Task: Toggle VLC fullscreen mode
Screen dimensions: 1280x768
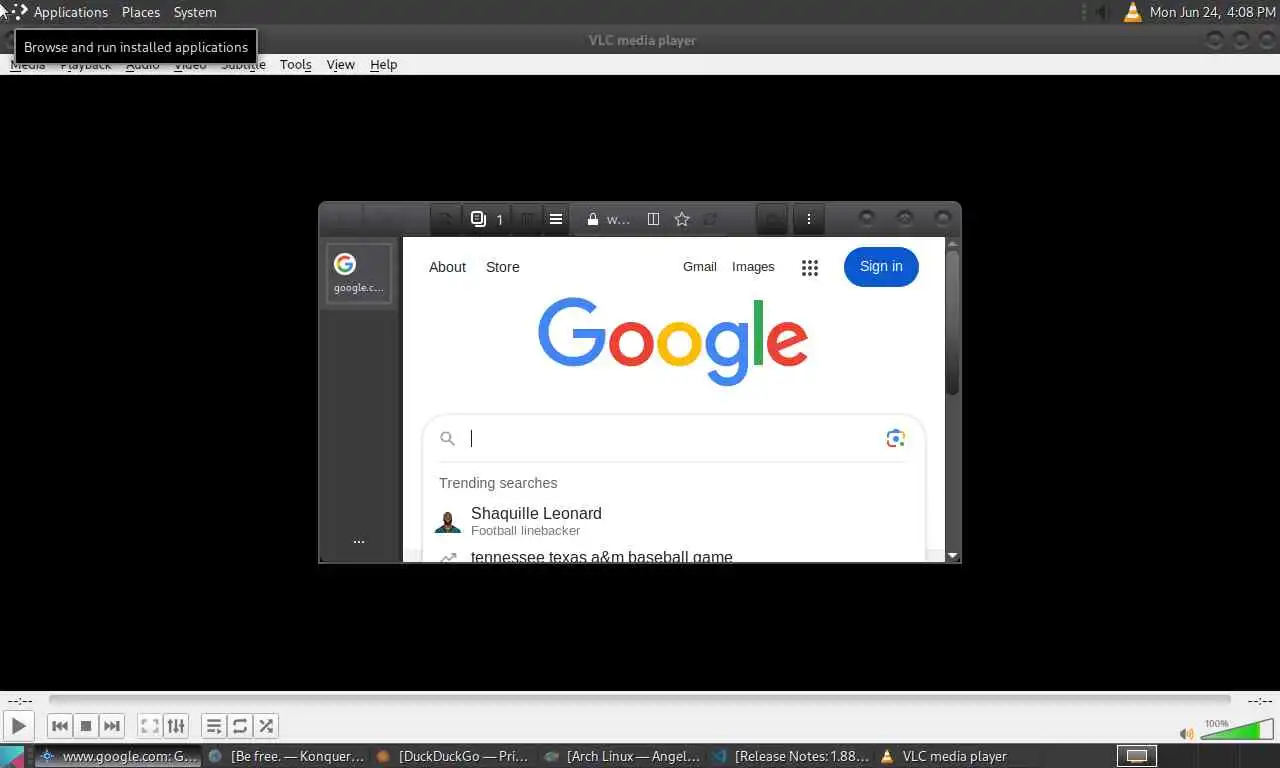Action: (x=149, y=726)
